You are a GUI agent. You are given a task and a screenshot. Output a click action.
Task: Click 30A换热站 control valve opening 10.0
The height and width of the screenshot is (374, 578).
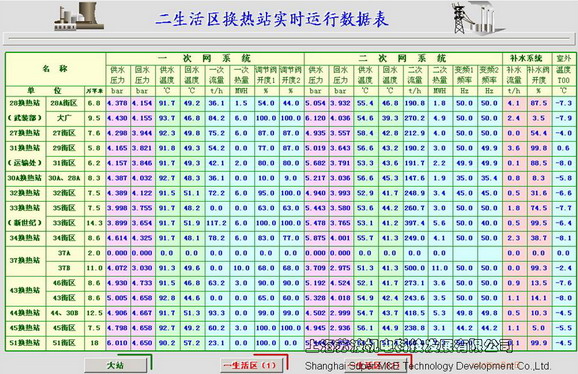tap(266, 178)
